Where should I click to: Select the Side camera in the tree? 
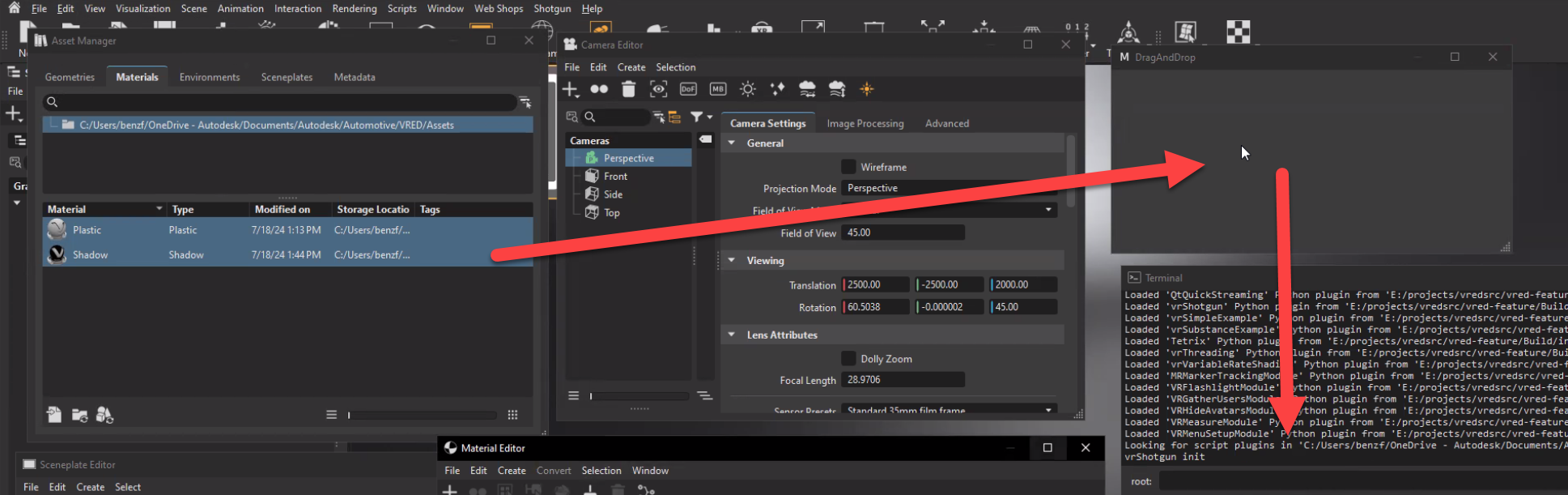(x=613, y=194)
